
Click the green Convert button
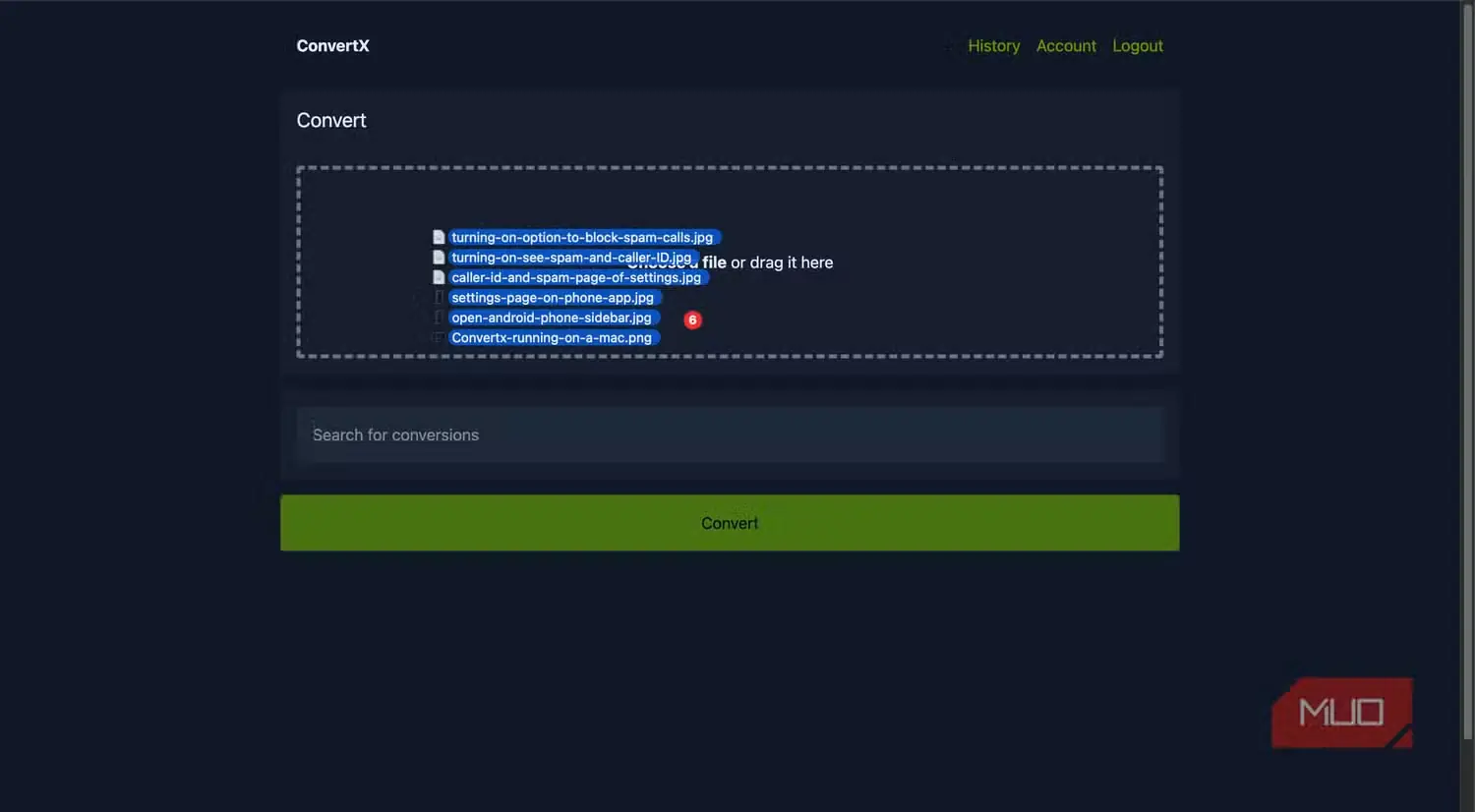coord(730,523)
